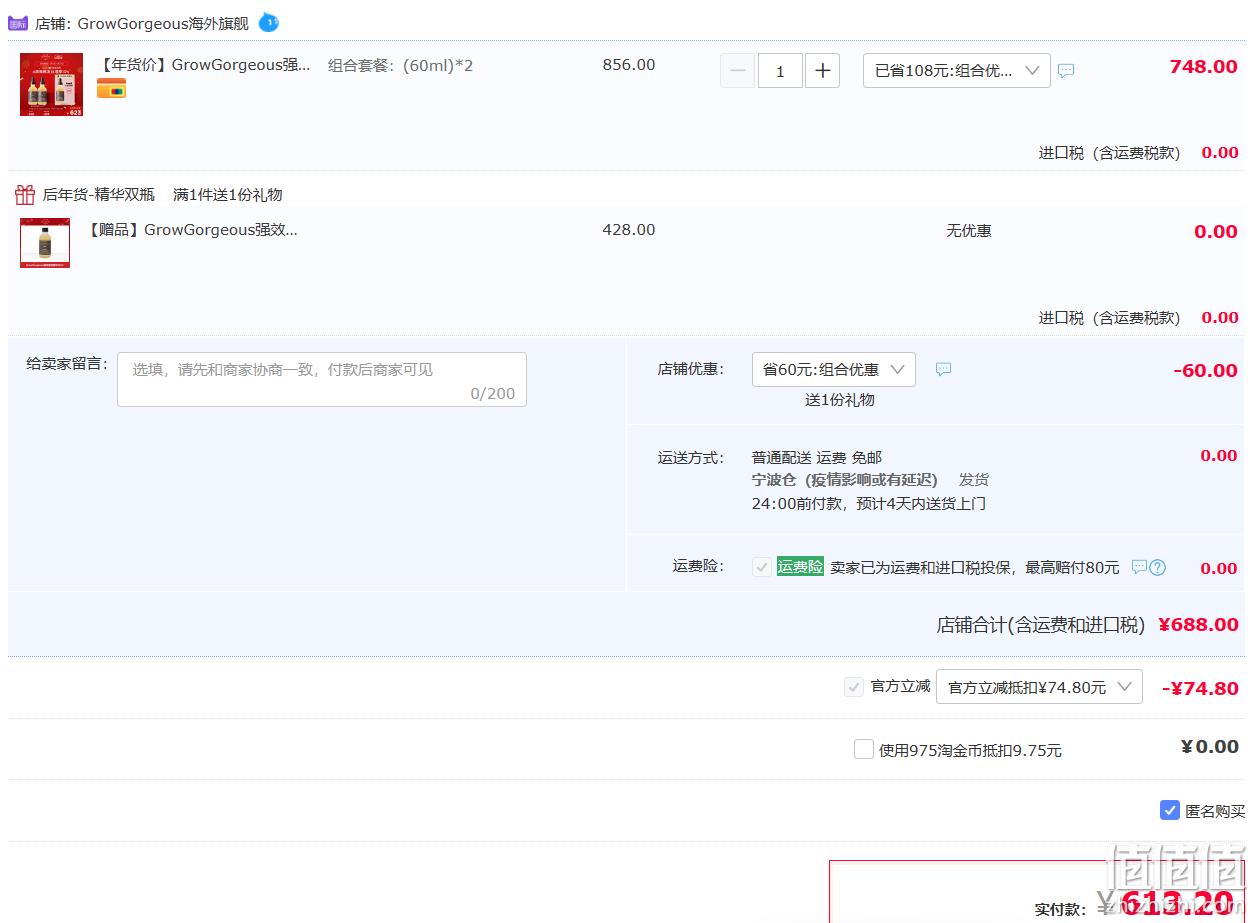Open the GrowGorgeous海外旗舰 store link

click(x=163, y=23)
